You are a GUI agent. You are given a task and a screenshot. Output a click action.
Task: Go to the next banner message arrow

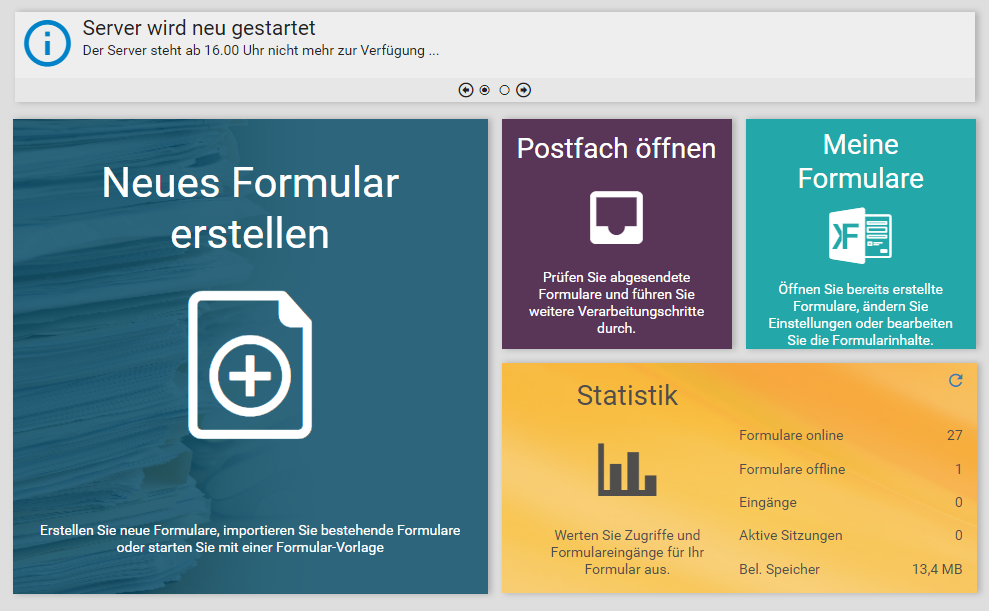(x=523, y=90)
